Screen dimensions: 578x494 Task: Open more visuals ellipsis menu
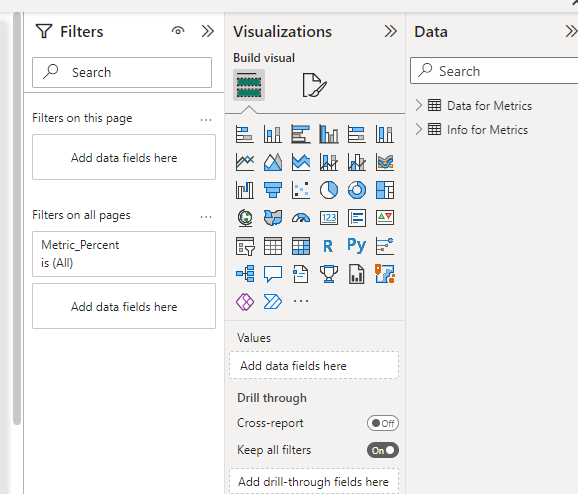(301, 302)
